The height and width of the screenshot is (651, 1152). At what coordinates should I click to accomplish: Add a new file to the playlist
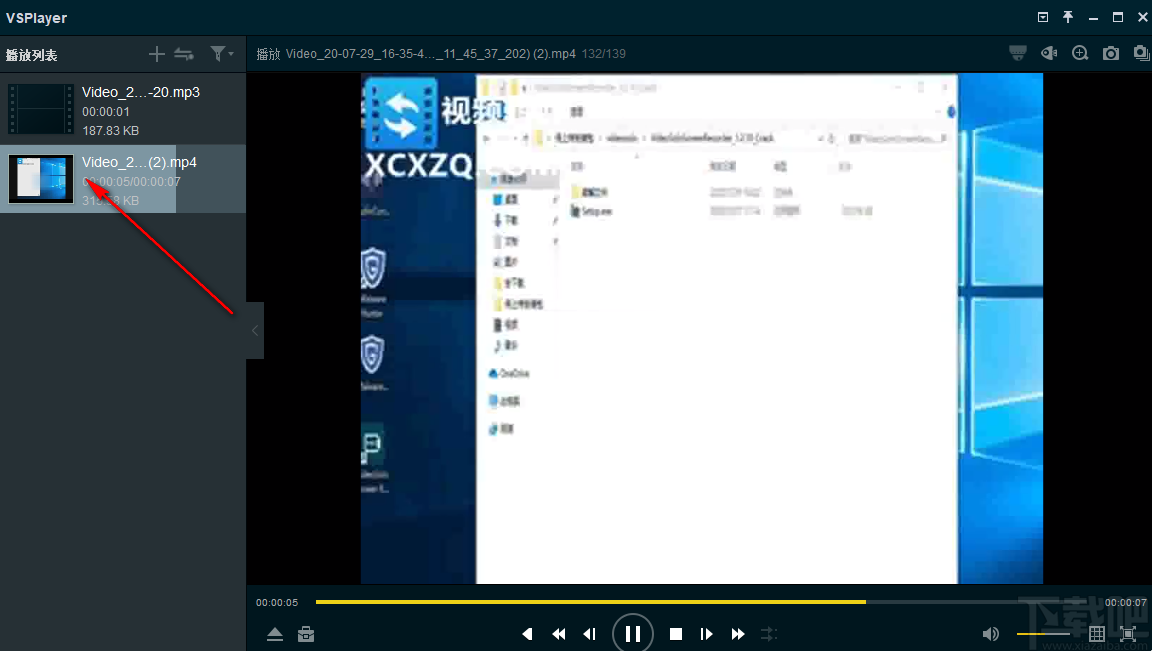pyautogui.click(x=156, y=54)
